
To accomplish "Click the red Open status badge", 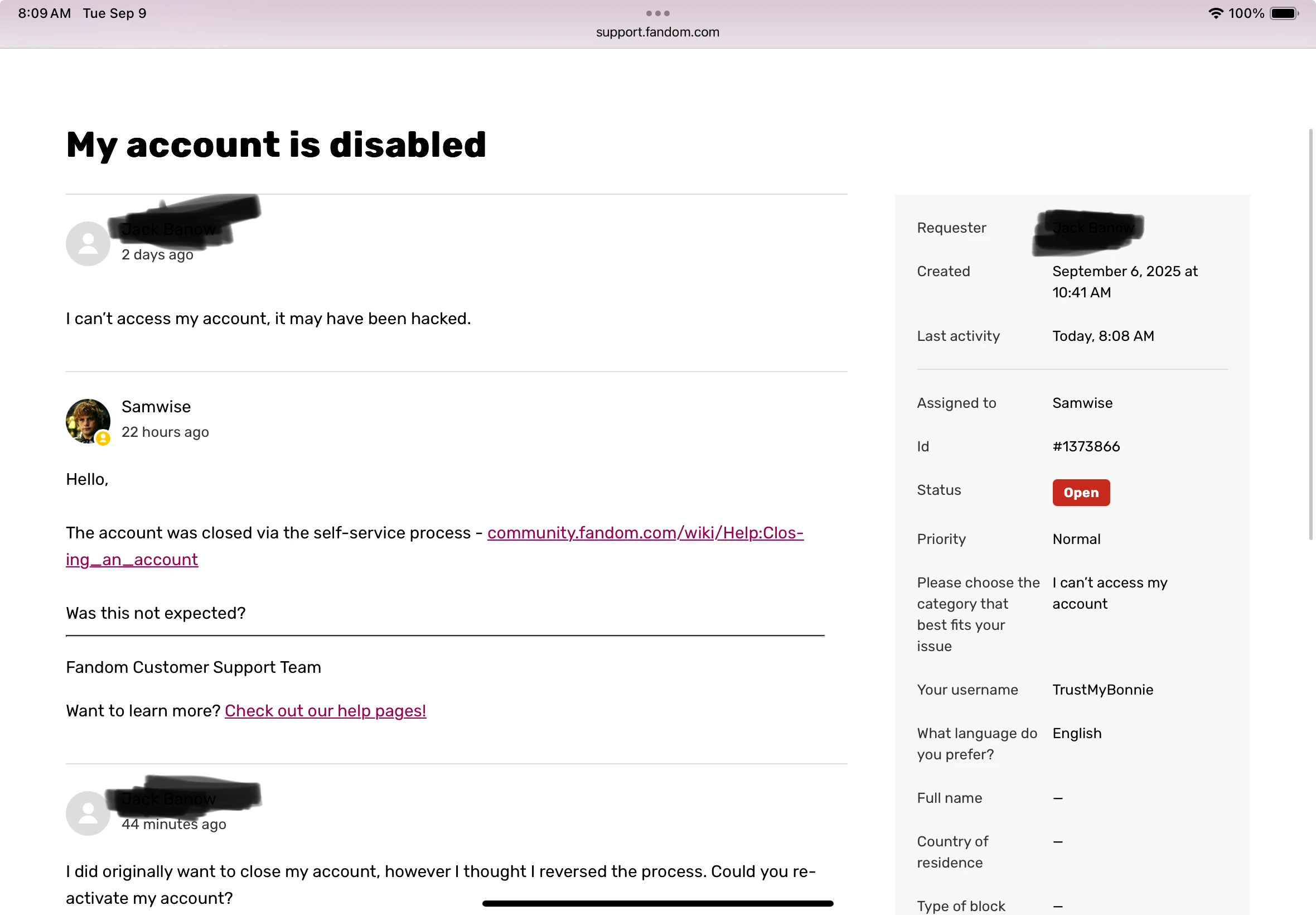I will [x=1081, y=493].
